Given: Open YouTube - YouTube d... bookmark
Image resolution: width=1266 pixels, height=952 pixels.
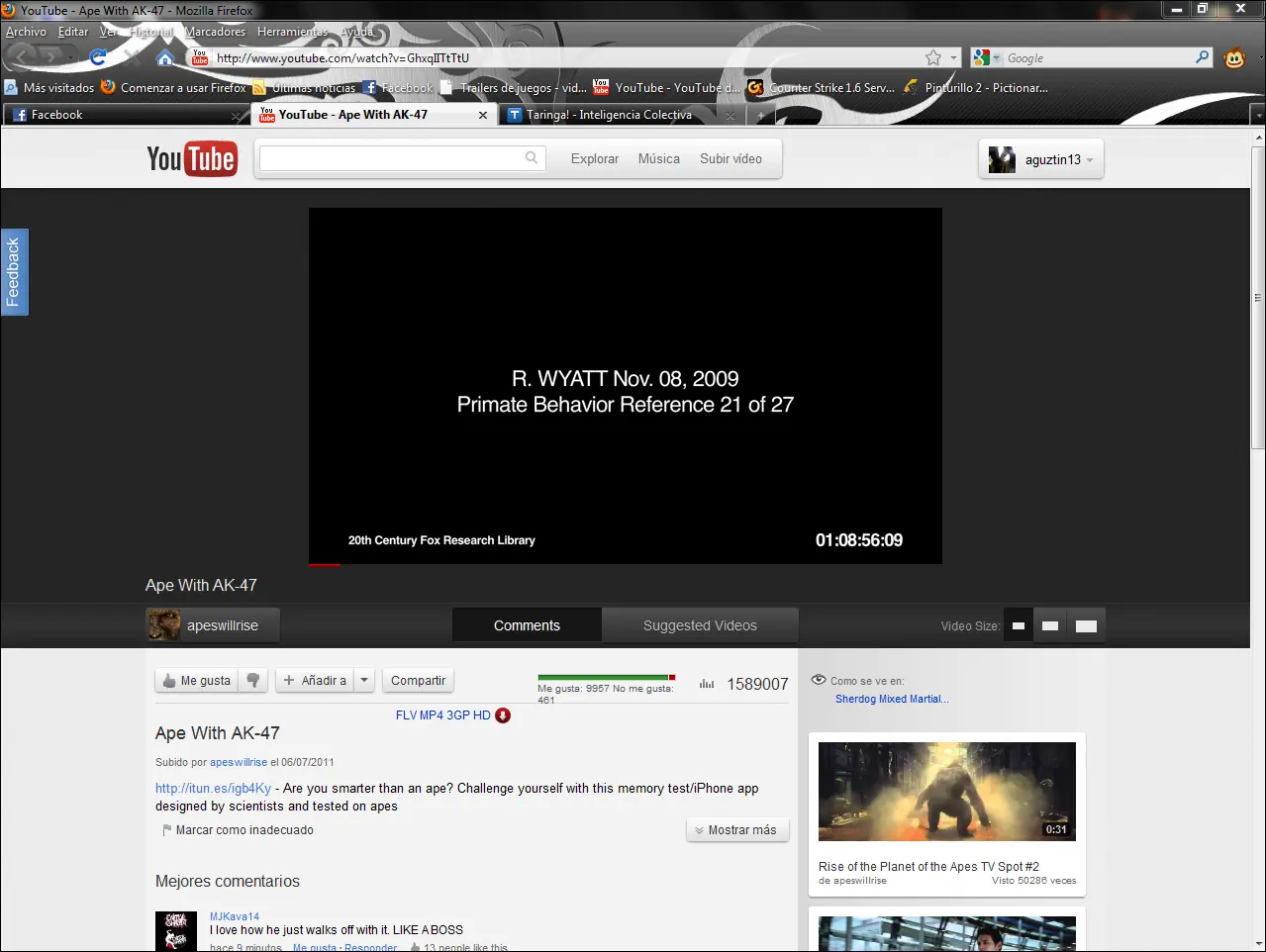Looking at the screenshot, I should click(666, 87).
